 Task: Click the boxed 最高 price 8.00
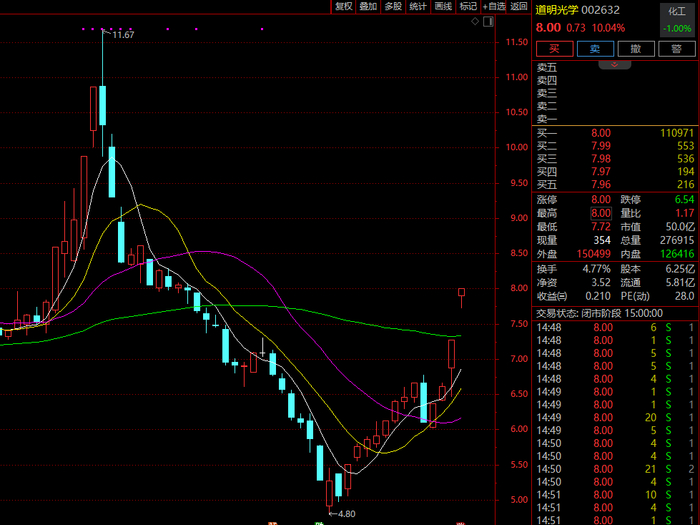click(x=601, y=213)
